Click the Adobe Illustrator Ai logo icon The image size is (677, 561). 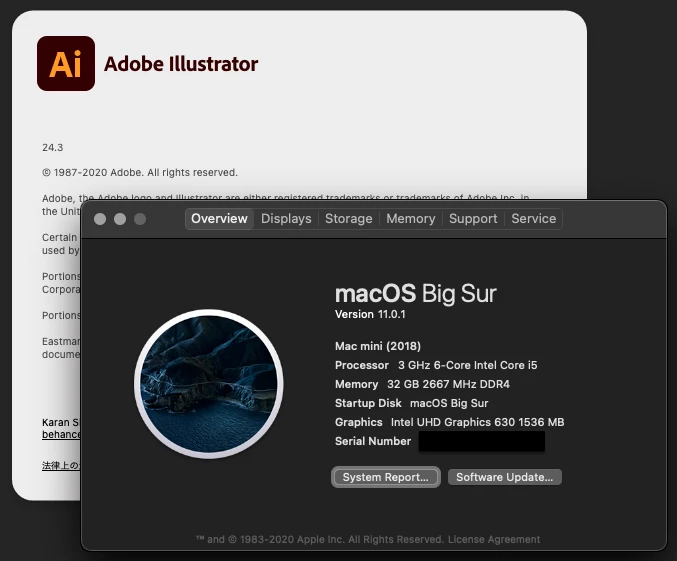66,63
